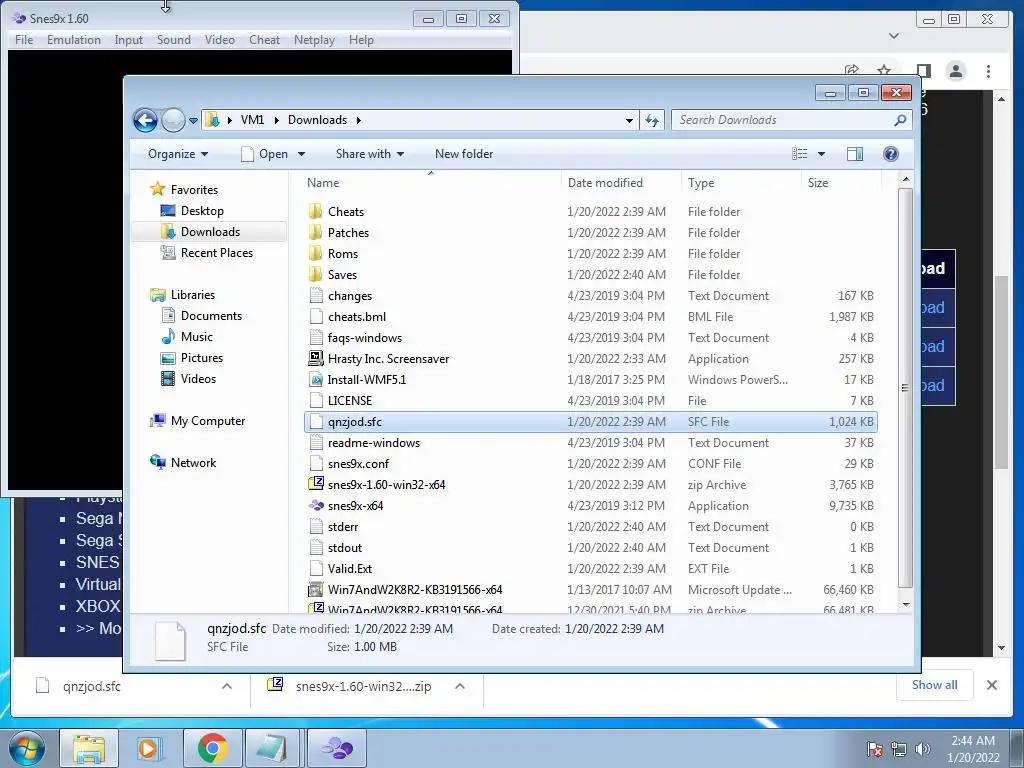Select the snes9x.conf file
This screenshot has width=1024, height=768.
(x=358, y=464)
